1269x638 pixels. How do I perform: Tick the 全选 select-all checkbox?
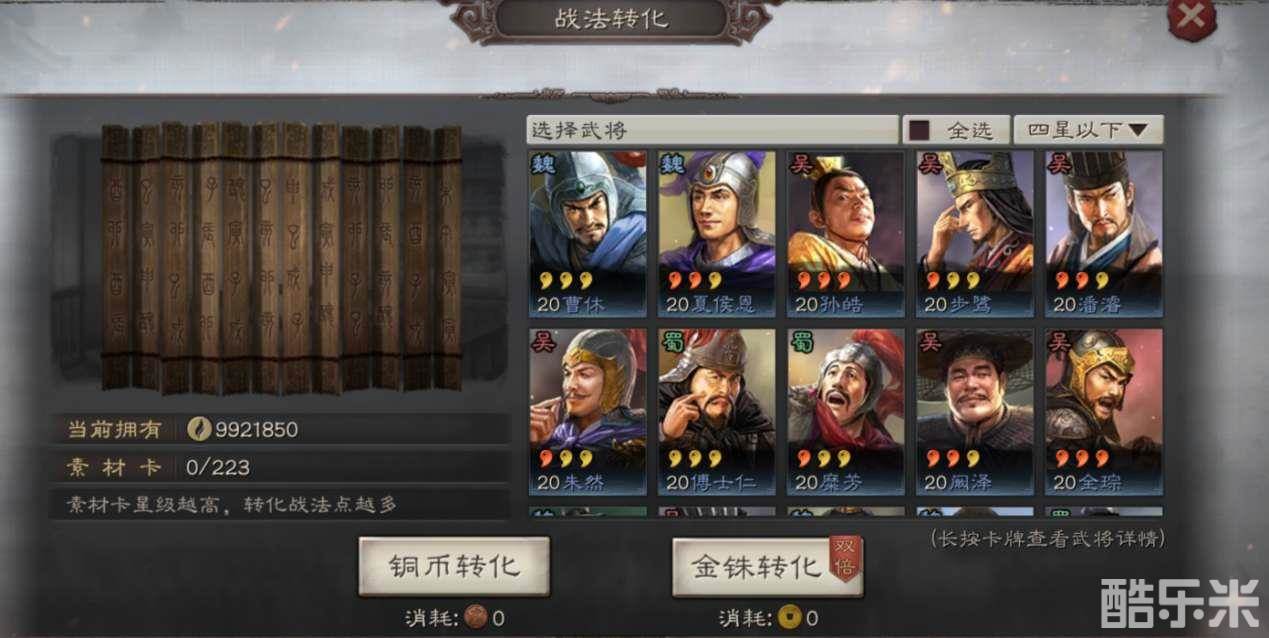919,130
